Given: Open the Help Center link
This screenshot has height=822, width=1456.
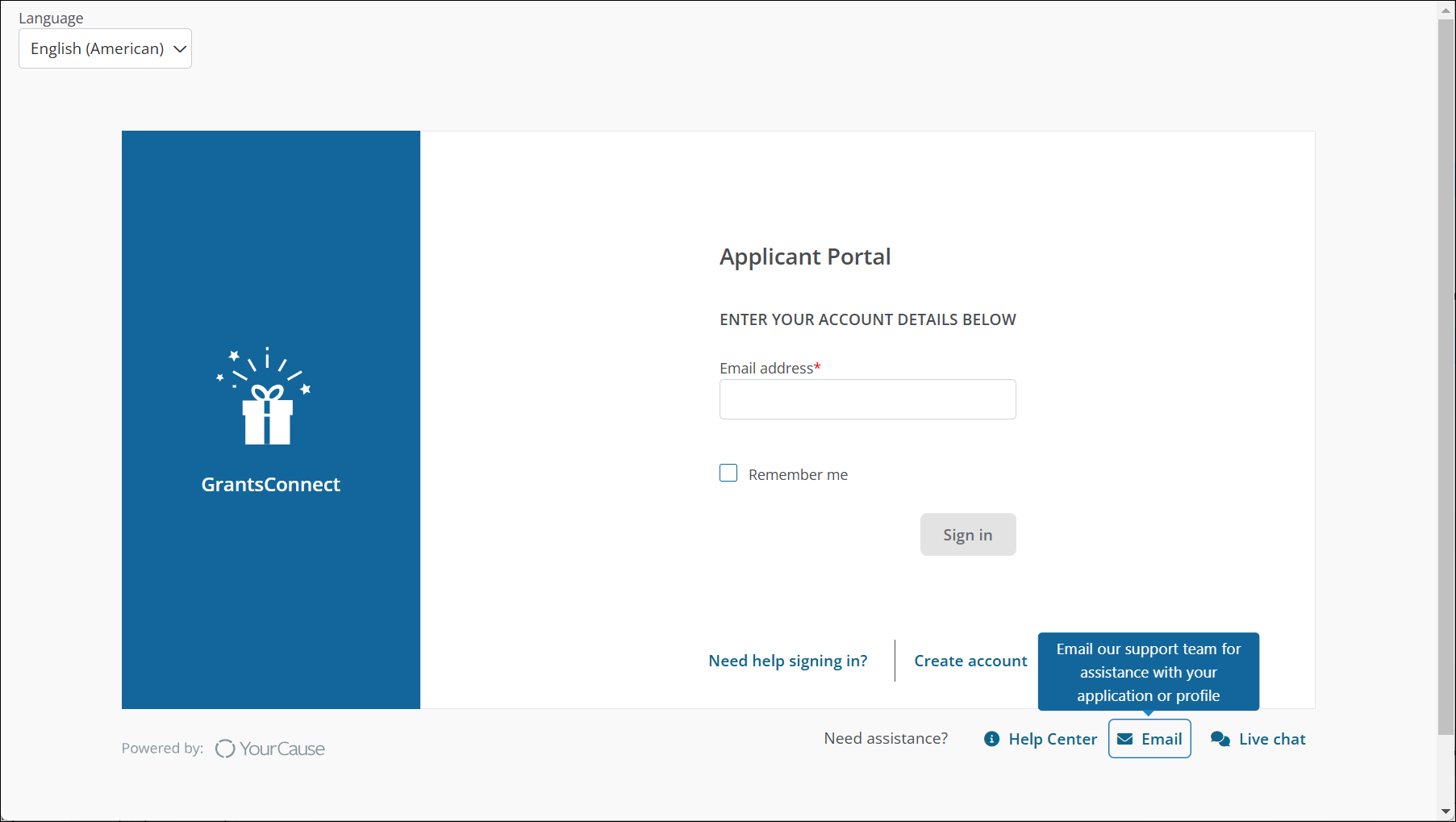Looking at the screenshot, I should click(1041, 739).
